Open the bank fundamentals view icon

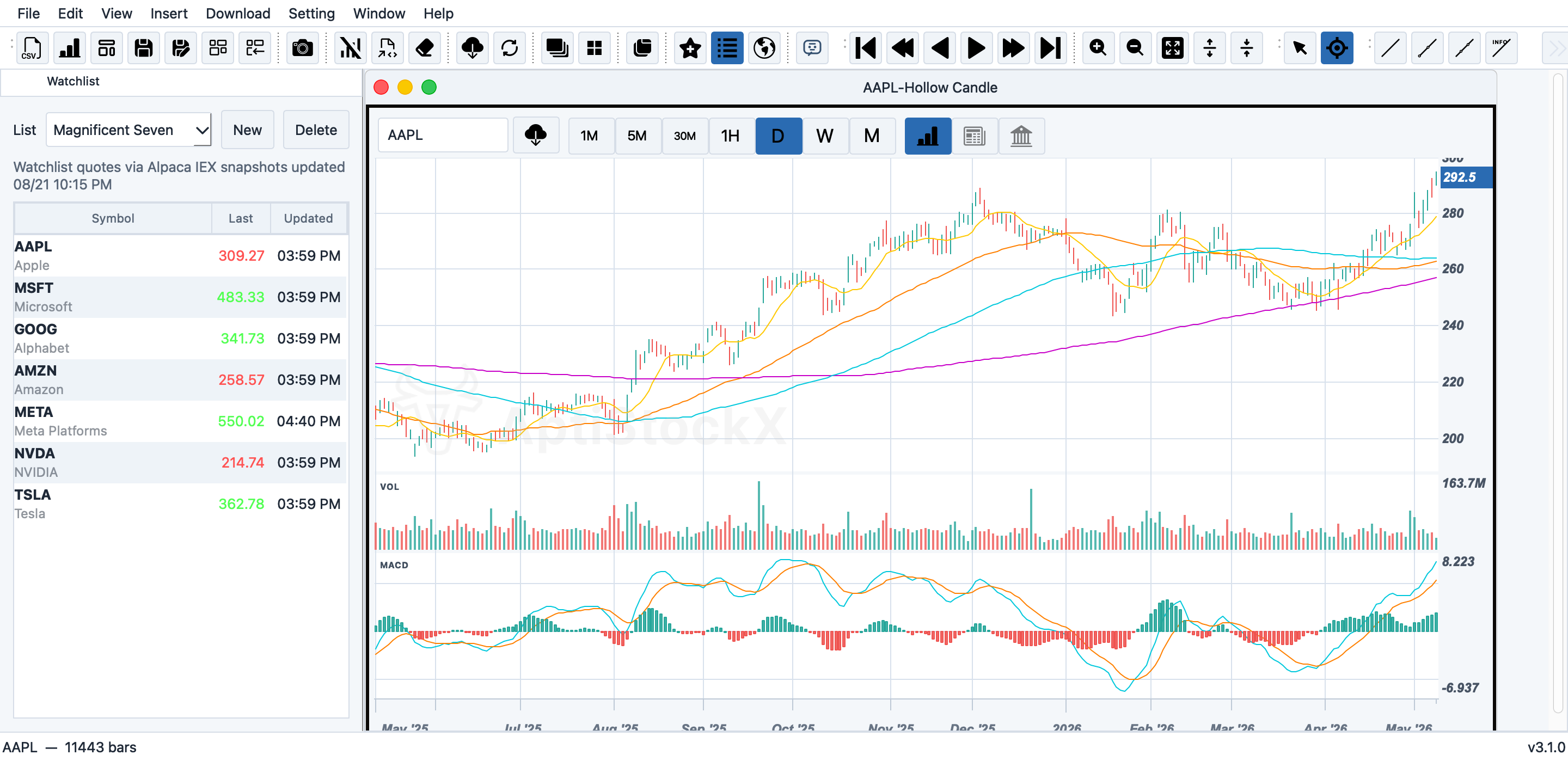click(x=1021, y=135)
